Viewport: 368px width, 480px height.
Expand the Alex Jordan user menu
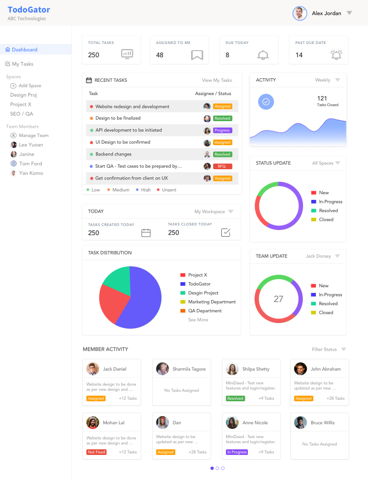point(349,13)
